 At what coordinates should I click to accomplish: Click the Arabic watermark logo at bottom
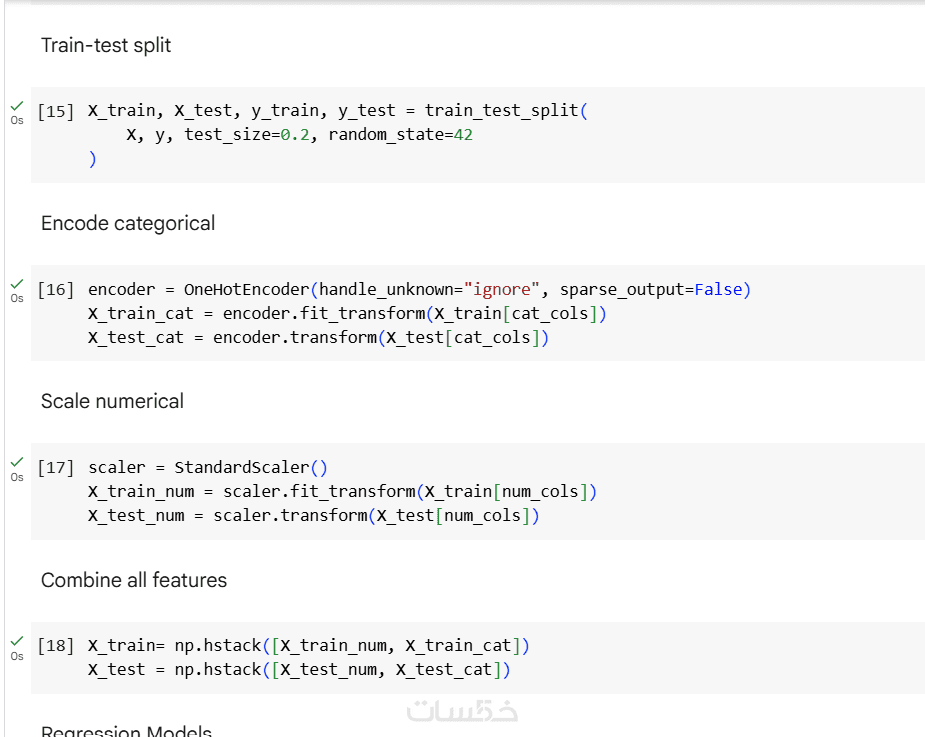[462, 711]
